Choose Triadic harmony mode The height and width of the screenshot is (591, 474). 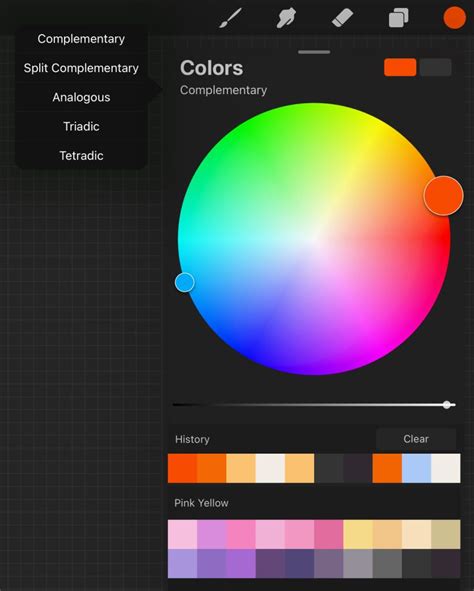coord(81,126)
